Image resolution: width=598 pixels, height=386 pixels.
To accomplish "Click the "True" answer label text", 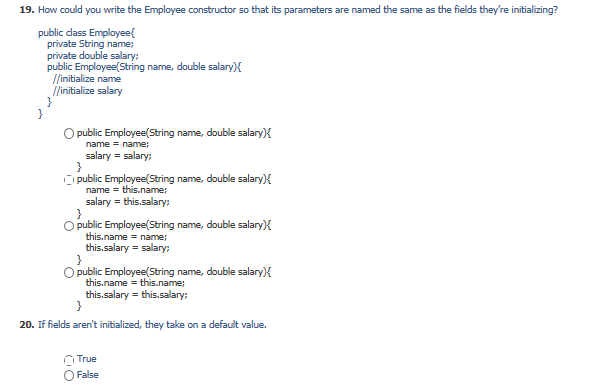I will (x=87, y=359).
